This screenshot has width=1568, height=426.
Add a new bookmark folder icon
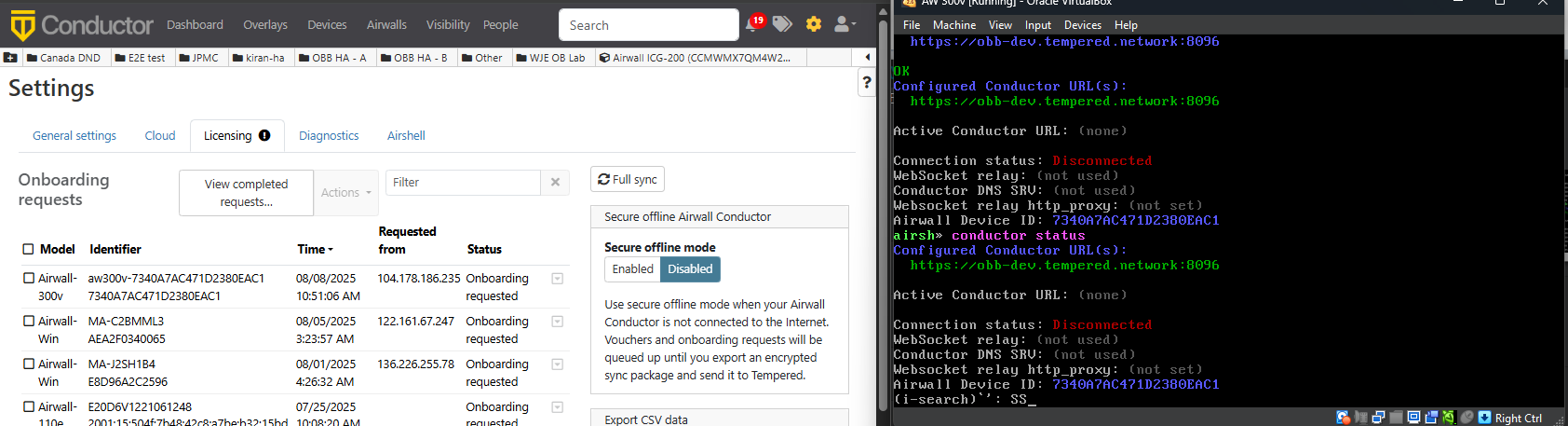click(x=10, y=58)
